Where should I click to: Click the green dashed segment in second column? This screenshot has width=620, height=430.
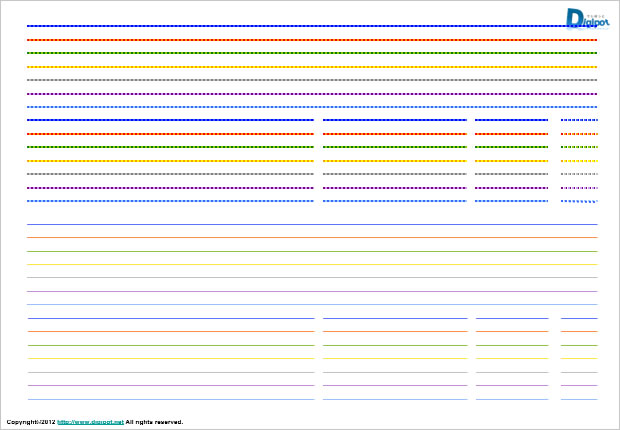394,147
